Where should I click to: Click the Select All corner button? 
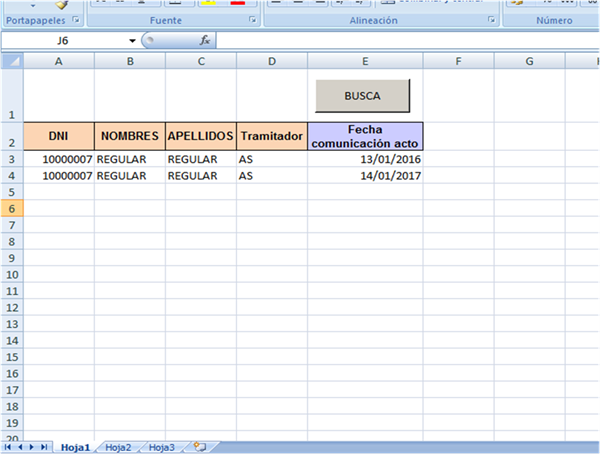click(x=12, y=61)
